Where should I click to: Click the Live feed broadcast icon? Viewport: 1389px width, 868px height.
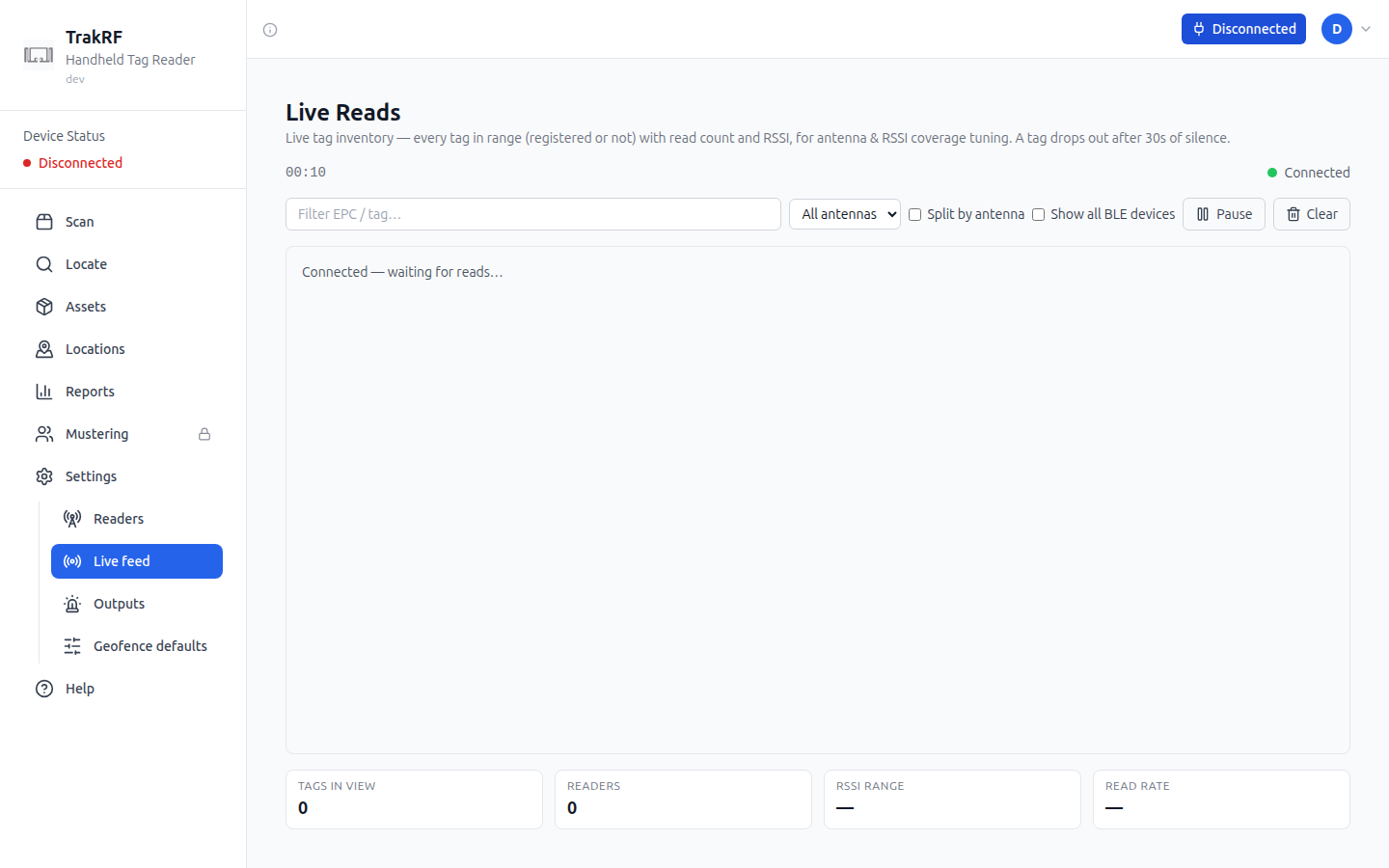tap(72, 561)
